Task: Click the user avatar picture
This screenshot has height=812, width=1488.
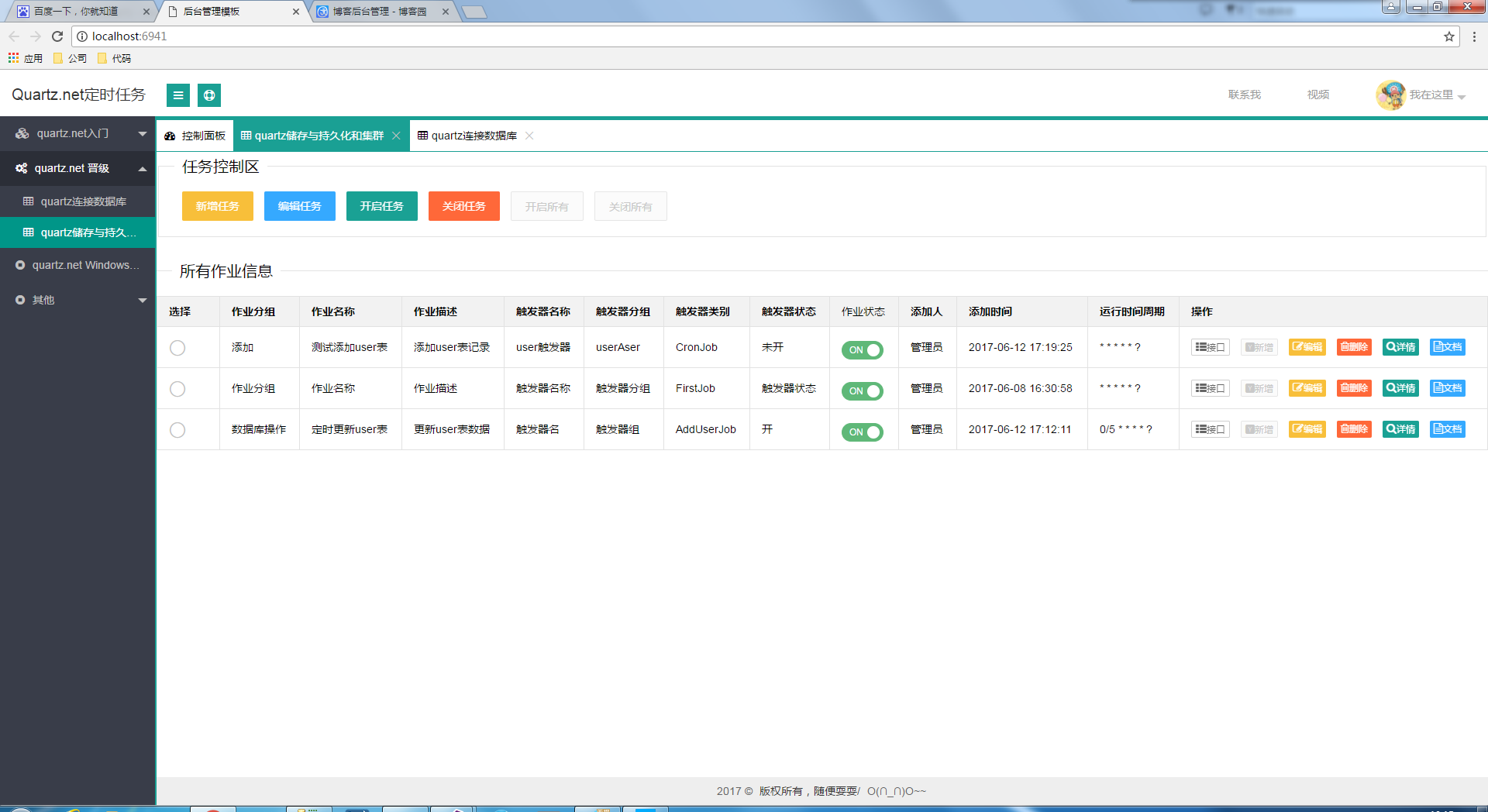Action: click(x=1390, y=95)
